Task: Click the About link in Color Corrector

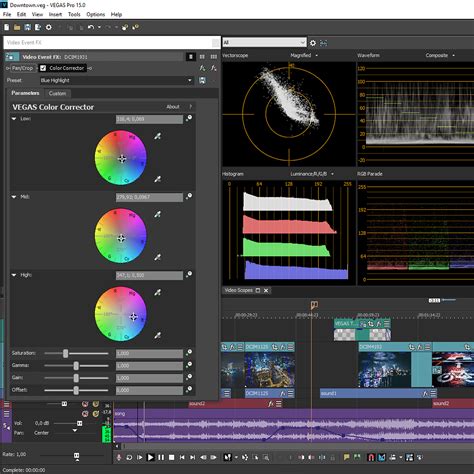Action: [173, 107]
